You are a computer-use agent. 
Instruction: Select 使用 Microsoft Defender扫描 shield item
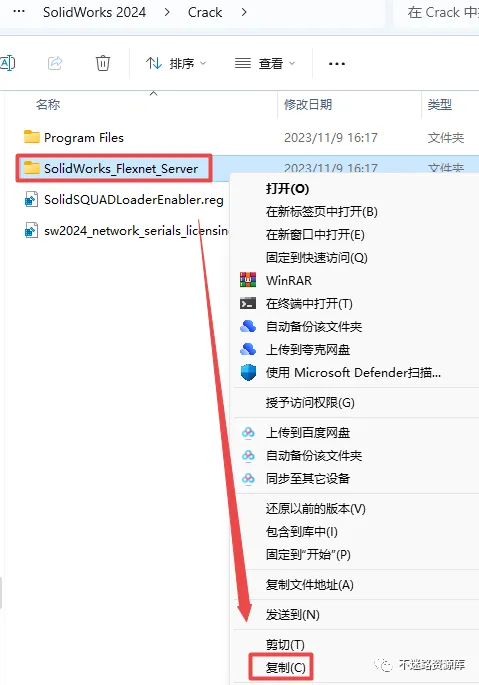[353, 373]
